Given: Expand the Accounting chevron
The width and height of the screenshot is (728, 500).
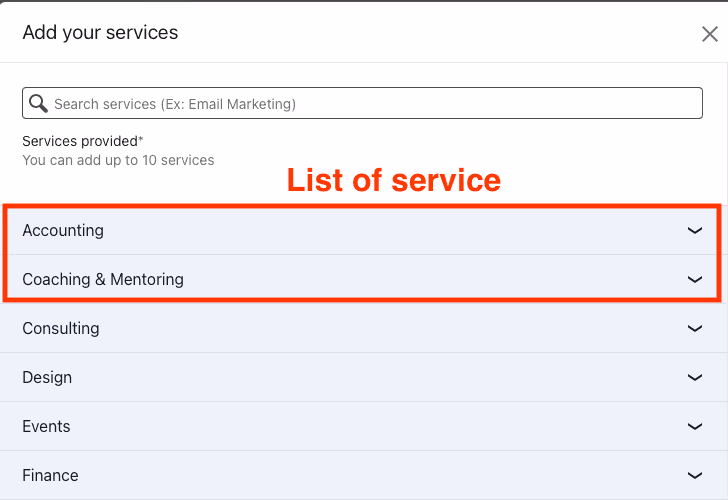Looking at the screenshot, I should click(695, 230).
